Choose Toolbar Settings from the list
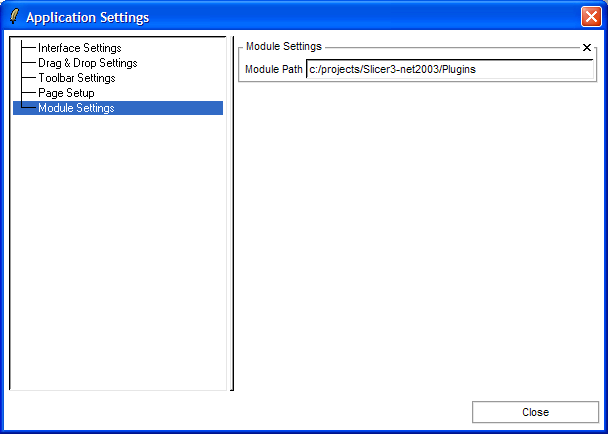Image resolution: width=608 pixels, height=434 pixels. [x=76, y=78]
